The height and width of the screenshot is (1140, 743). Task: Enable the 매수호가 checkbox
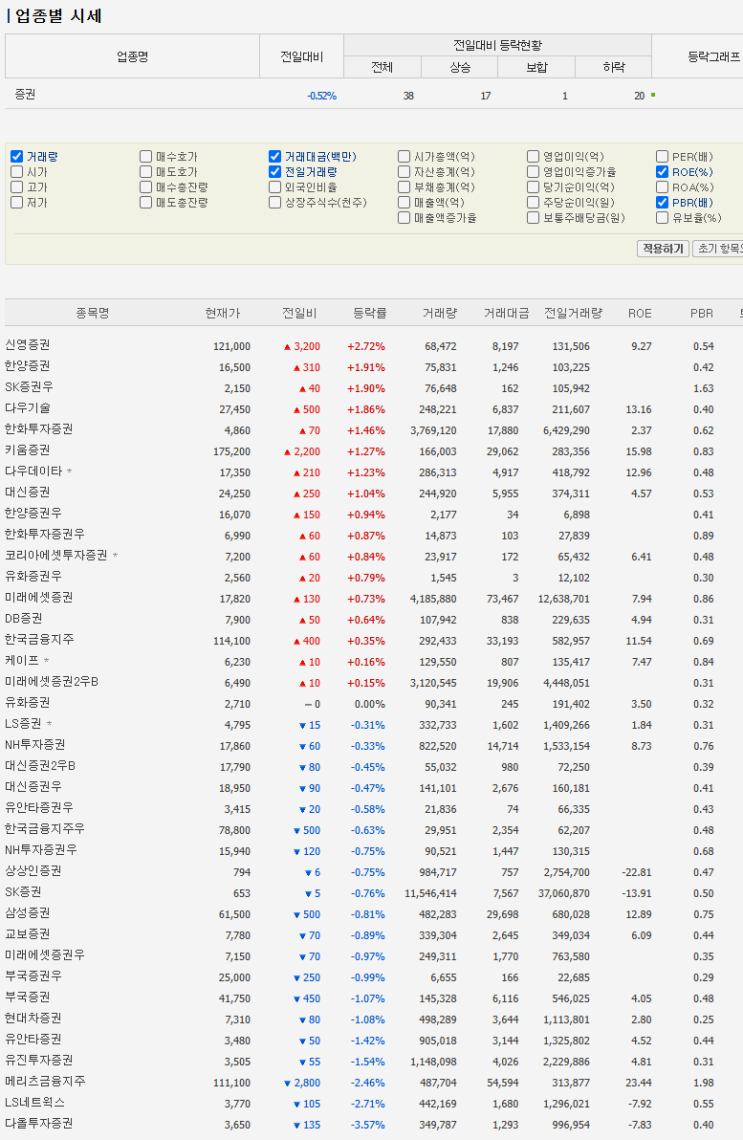(146, 156)
